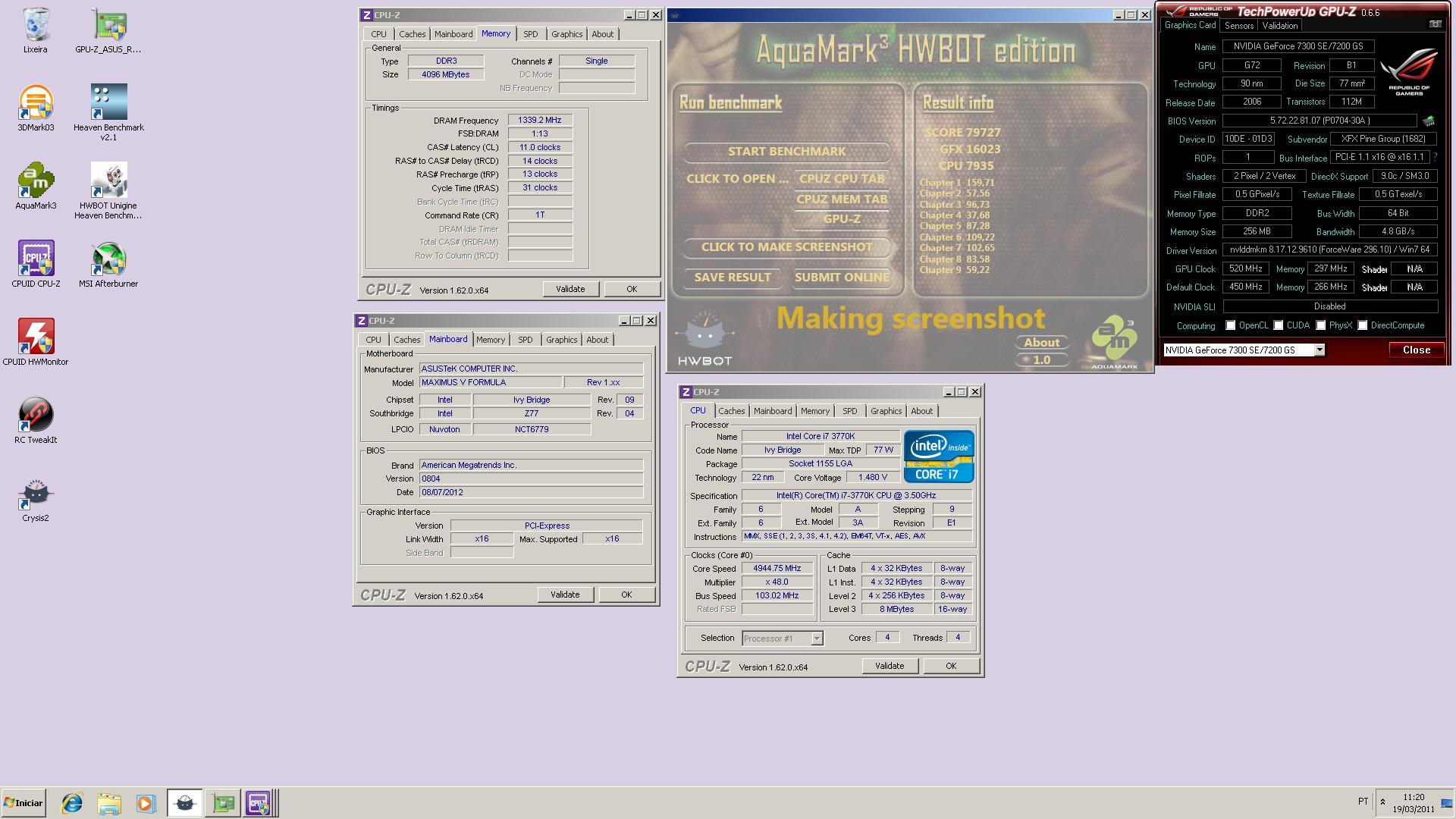Click CPUZ MEM TAB button

click(x=841, y=199)
